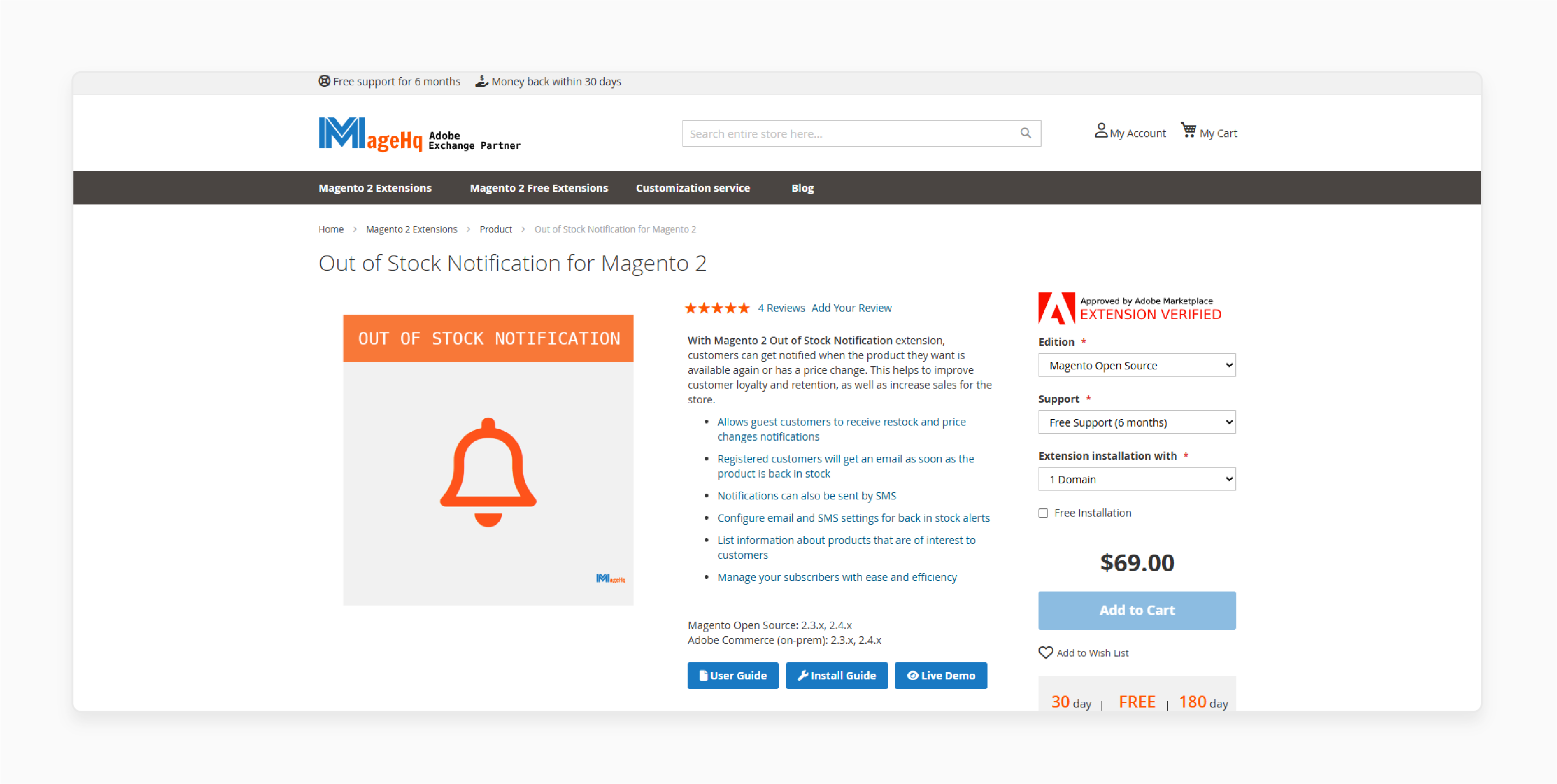Open the My Cart shopping cart icon
The height and width of the screenshot is (784, 1557).
click(1188, 131)
